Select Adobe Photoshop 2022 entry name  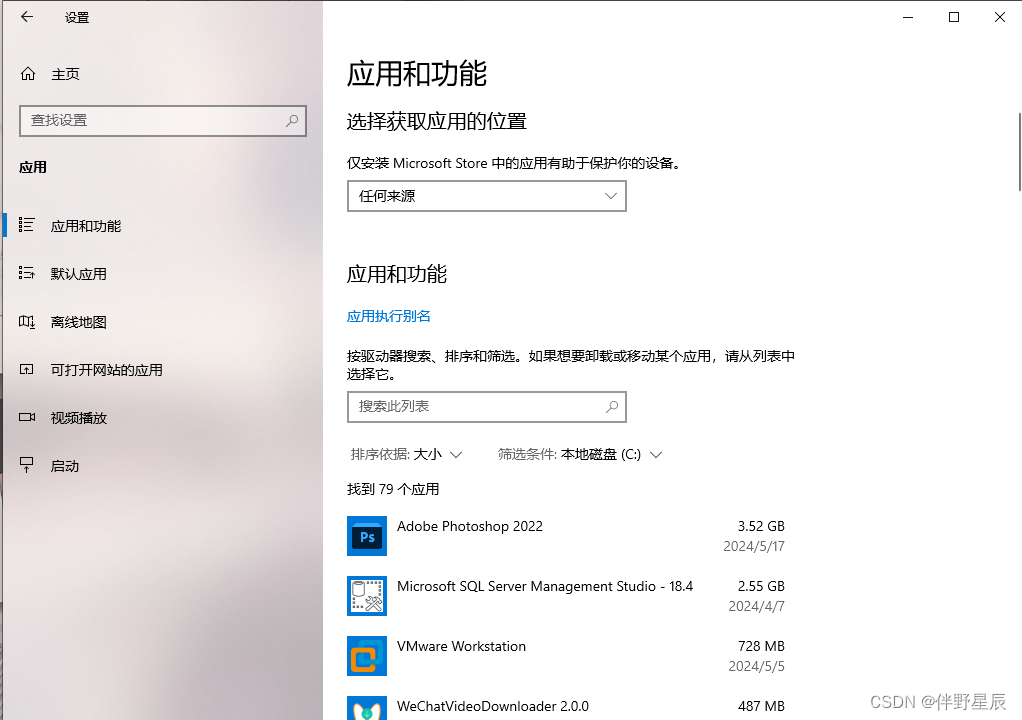click(x=470, y=526)
